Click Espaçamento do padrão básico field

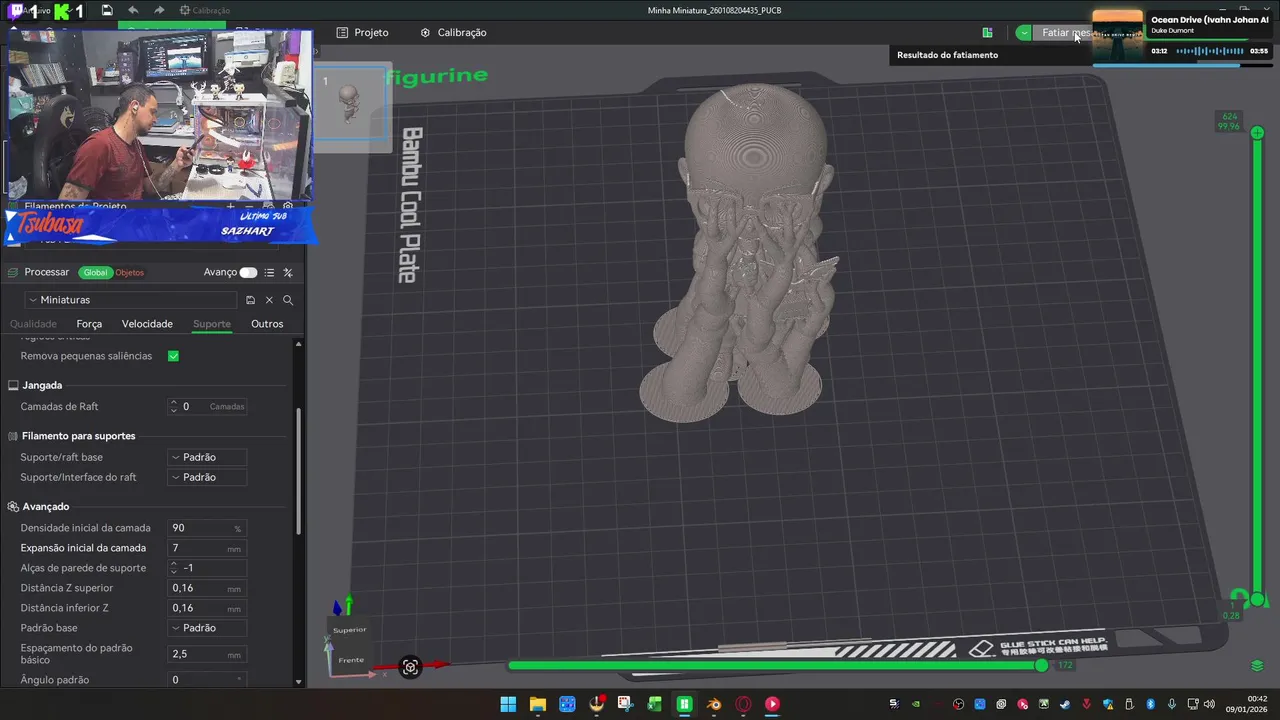[207, 654]
